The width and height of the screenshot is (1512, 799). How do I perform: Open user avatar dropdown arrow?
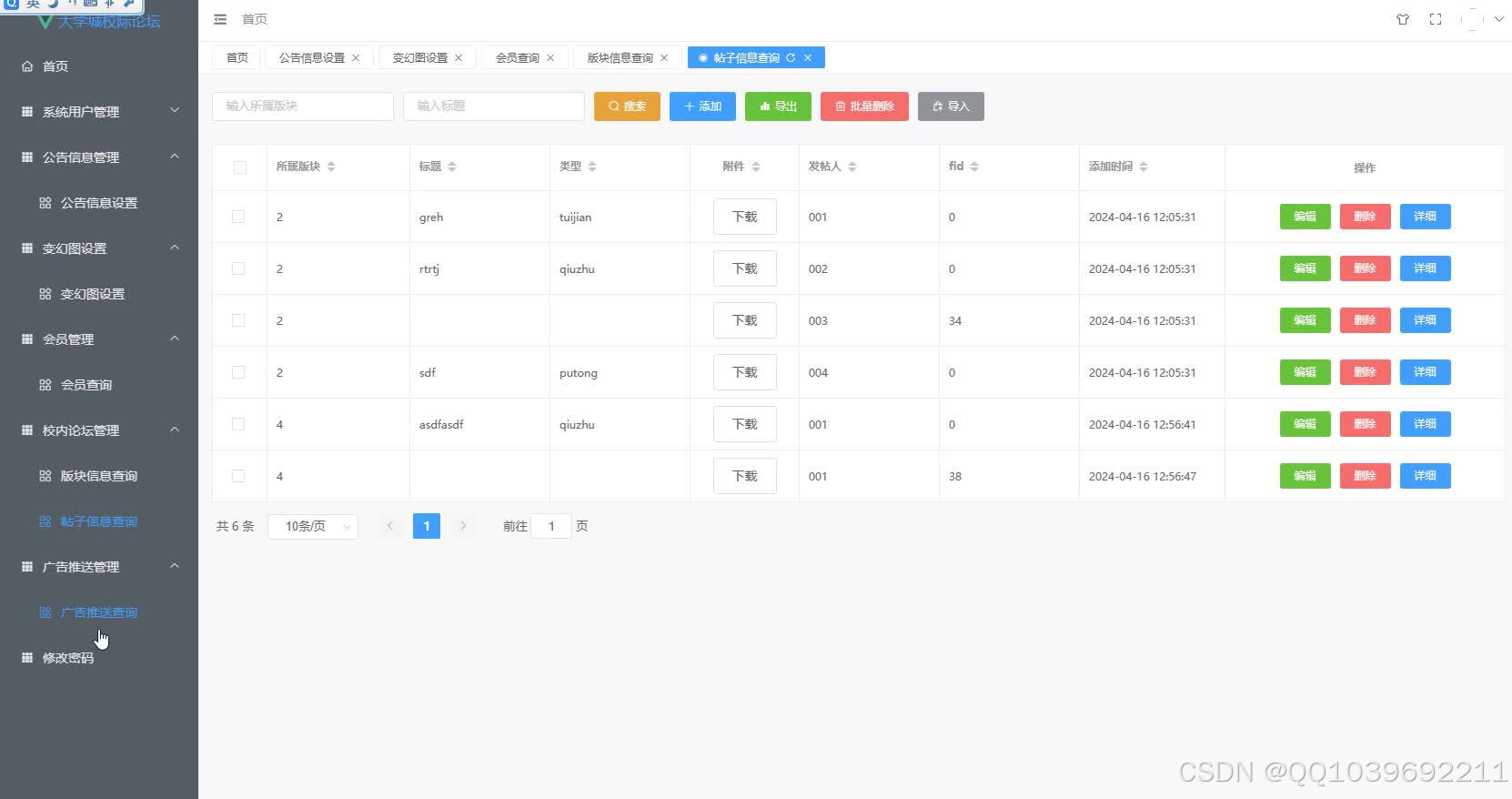(1498, 19)
